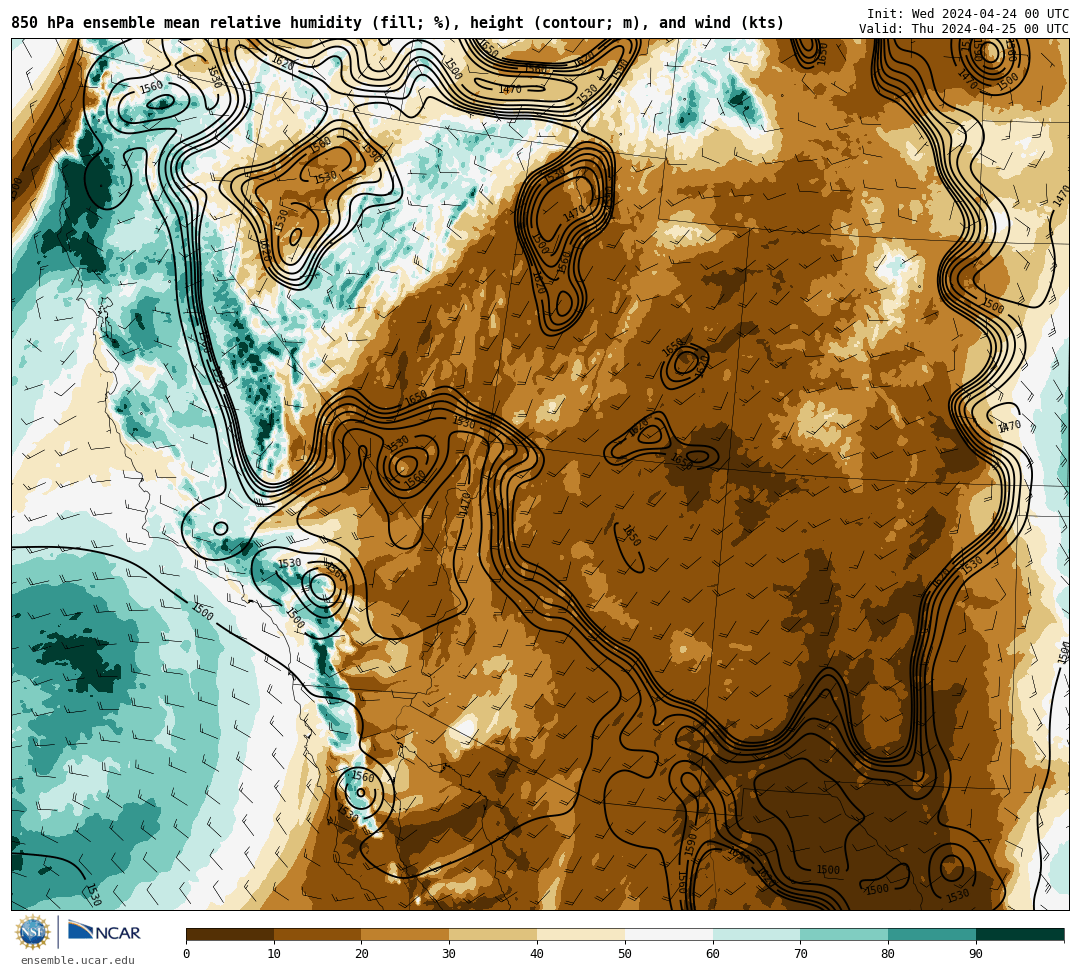The width and height of the screenshot is (1080, 973).
Task: Click the colorbar tick label '90'
Action: 976,954
